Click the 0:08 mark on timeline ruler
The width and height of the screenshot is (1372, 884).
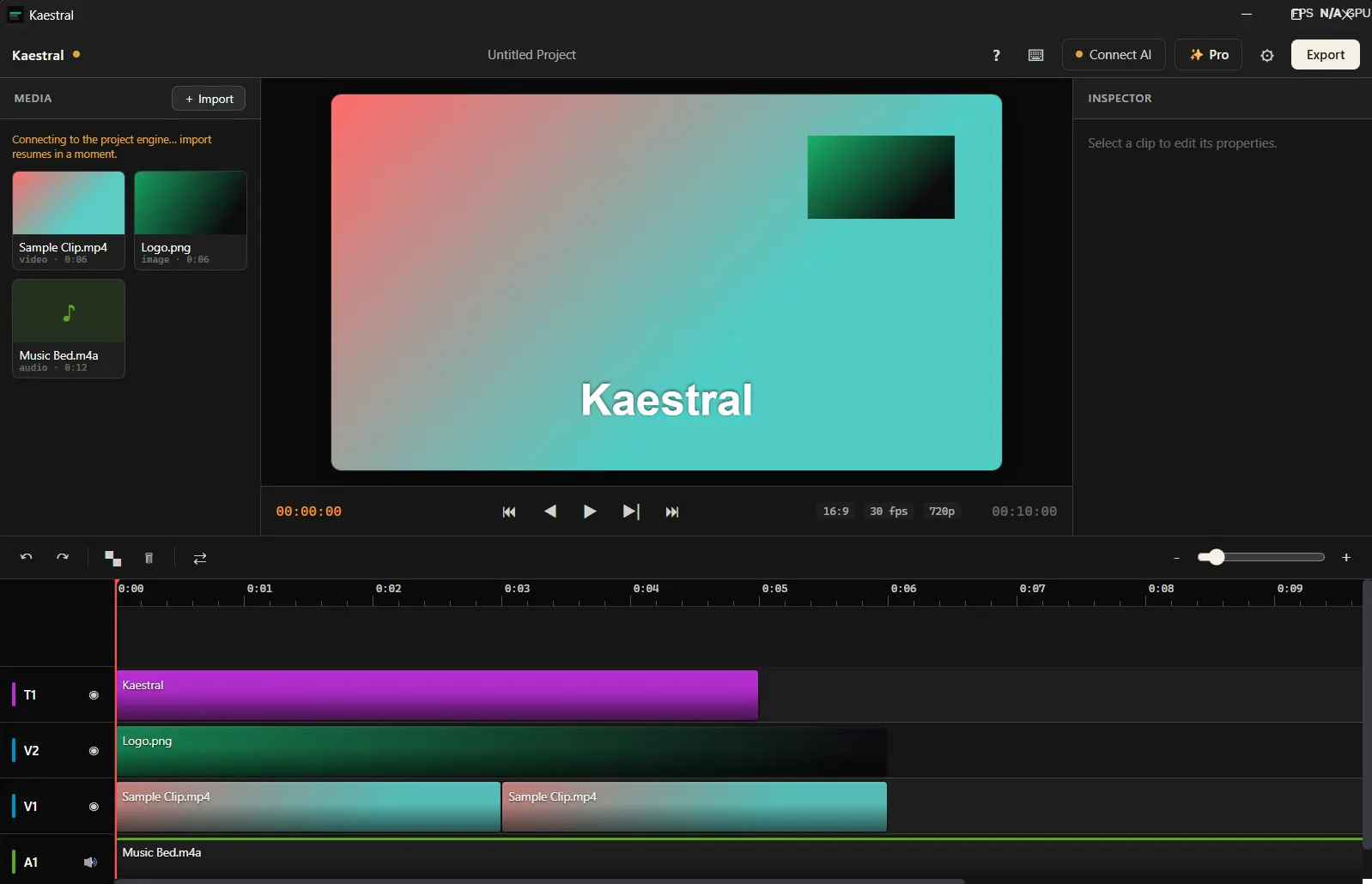1161,589
